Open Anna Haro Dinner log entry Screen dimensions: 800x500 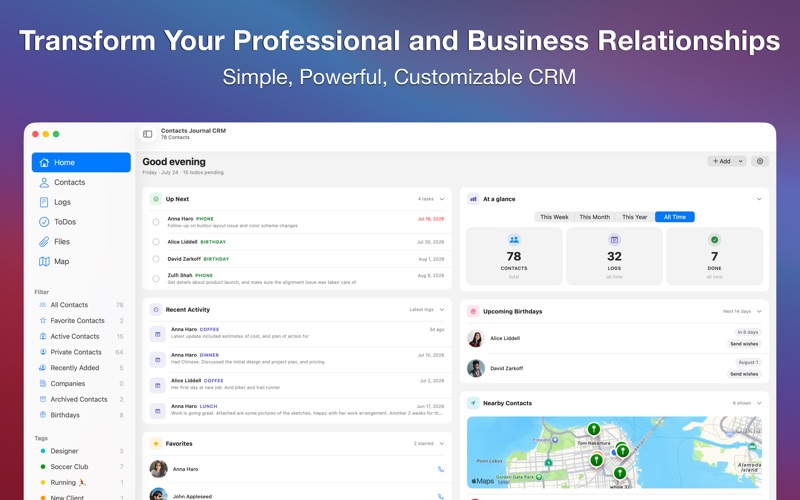pyautogui.click(x=297, y=359)
